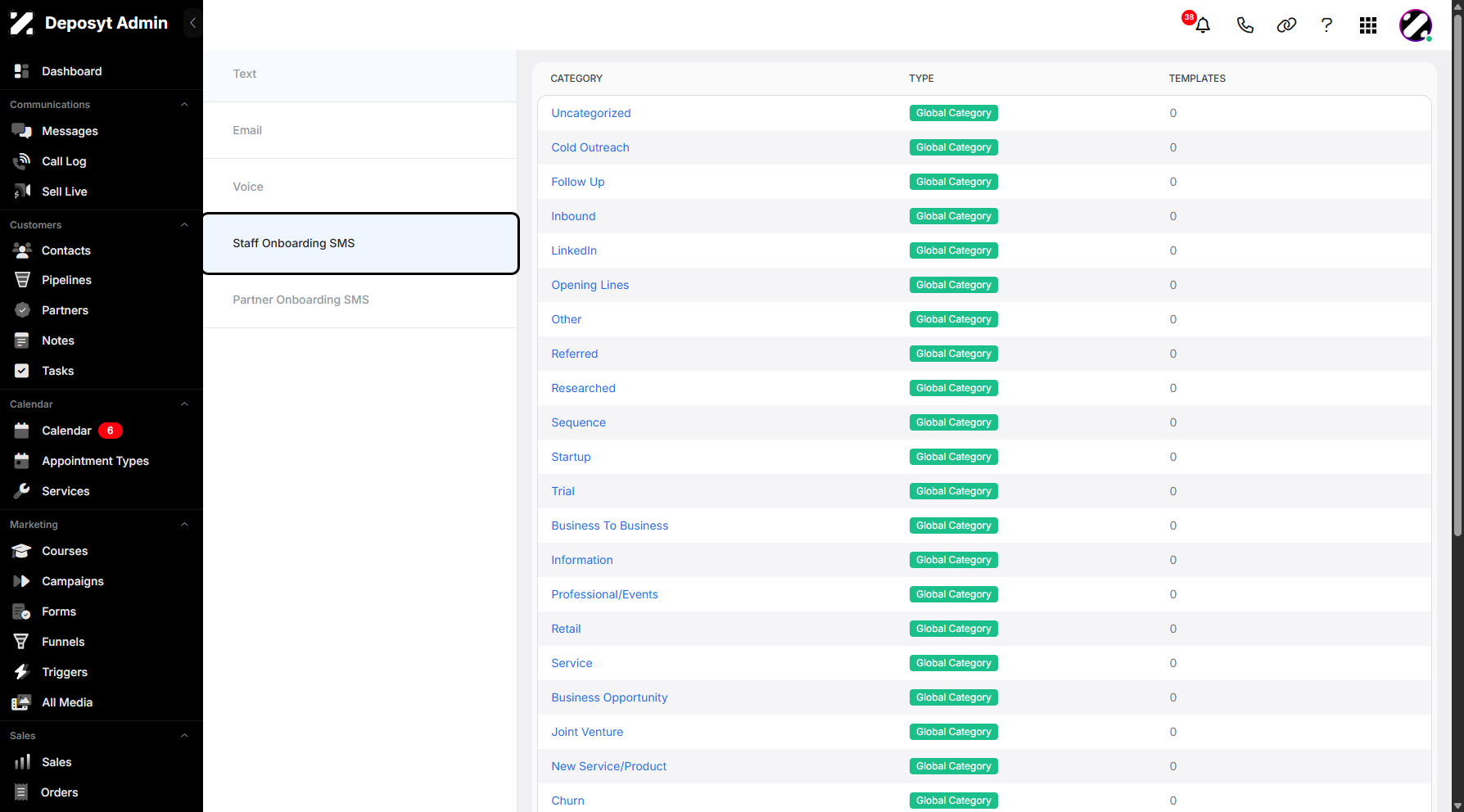The height and width of the screenshot is (812, 1464).
Task: Click the chain link icon in header
Action: pos(1286,25)
